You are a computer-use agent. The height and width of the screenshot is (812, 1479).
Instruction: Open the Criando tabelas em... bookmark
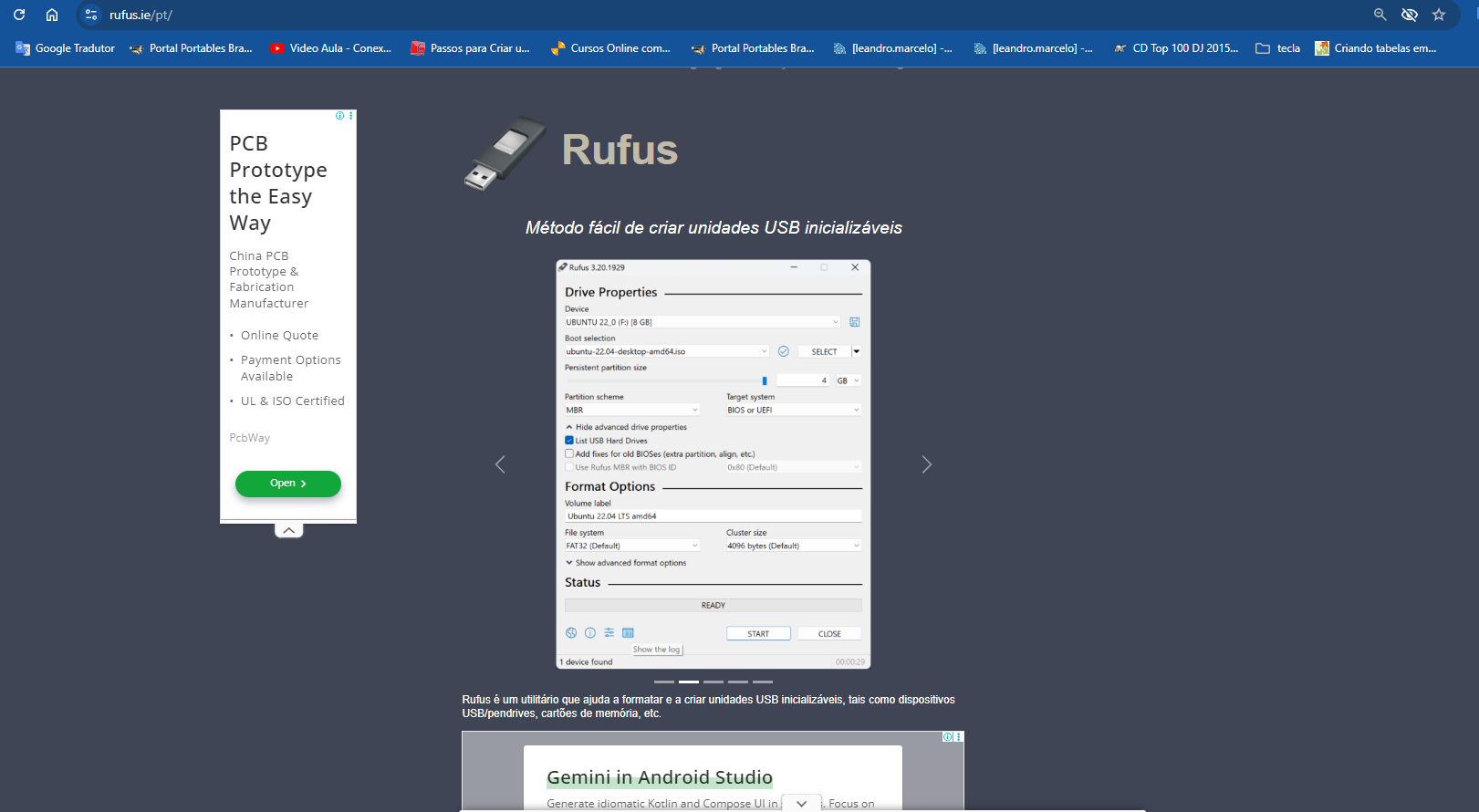[1376, 48]
